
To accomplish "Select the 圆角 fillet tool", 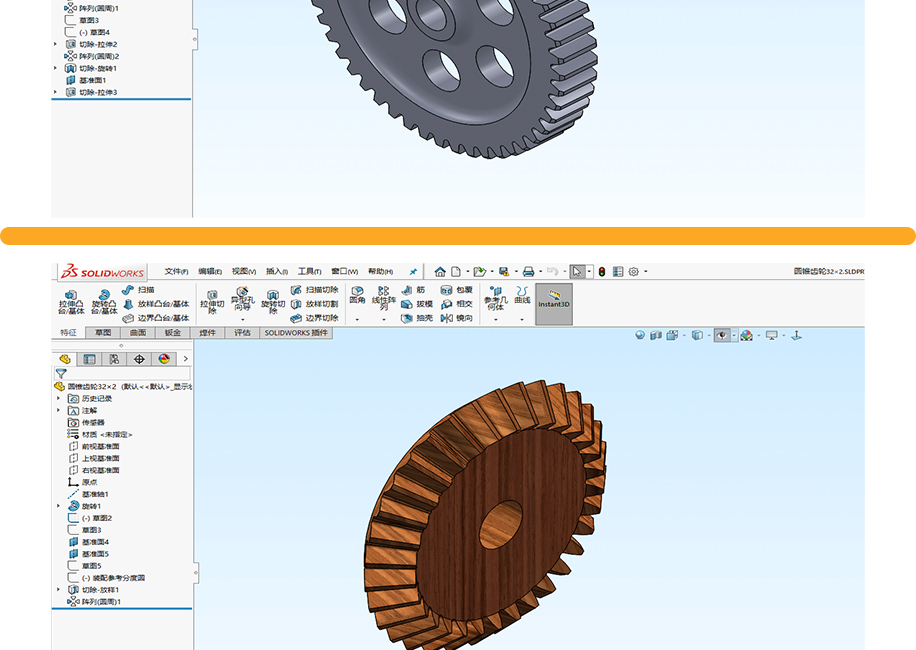I will pos(358,296).
